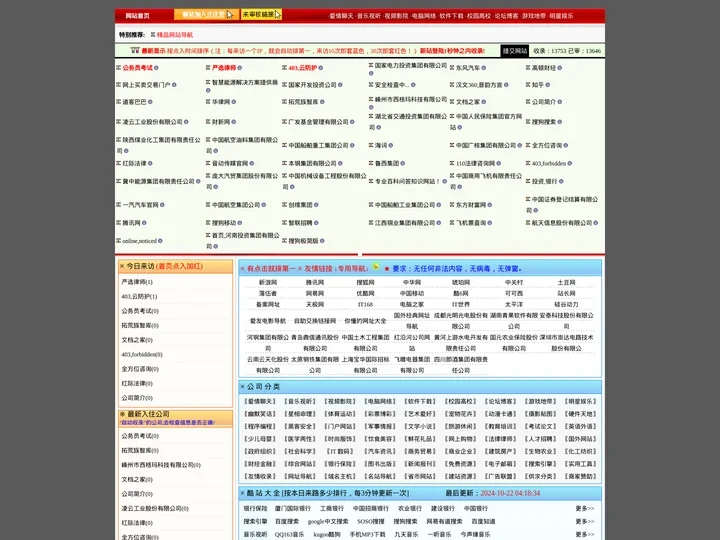Click the orange 新站加入点这里 button
This screenshot has height=540, width=720.
click(206, 15)
